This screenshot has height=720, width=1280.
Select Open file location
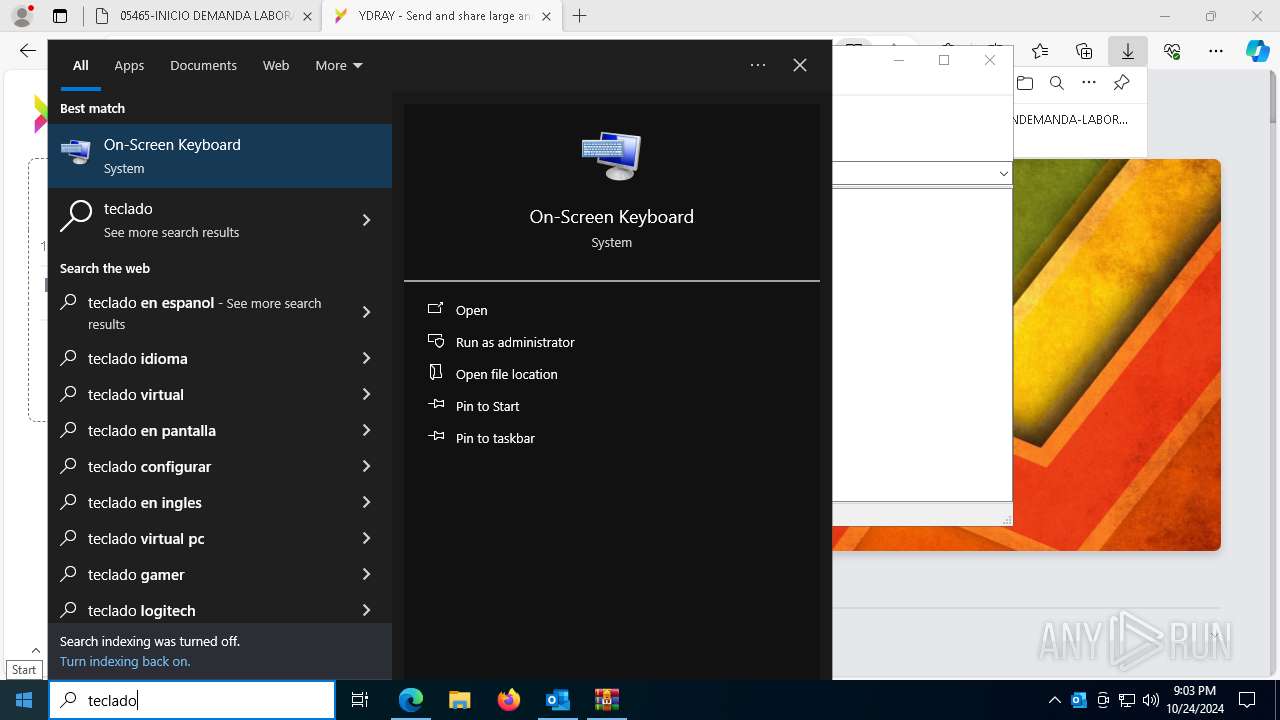tap(507, 374)
